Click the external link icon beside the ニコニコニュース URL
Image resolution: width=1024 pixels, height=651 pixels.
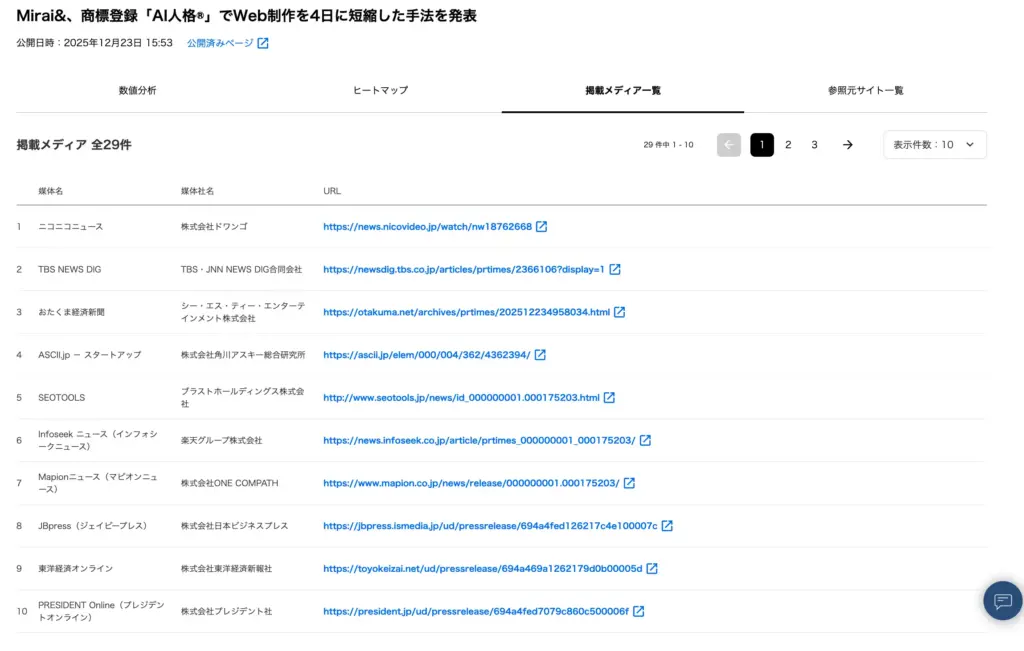point(541,226)
